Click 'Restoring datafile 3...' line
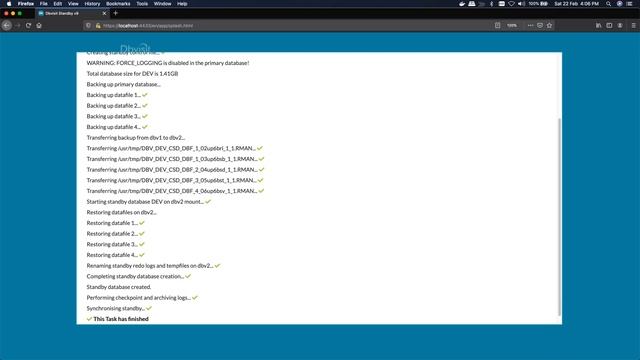The image size is (640, 360). click(116, 244)
